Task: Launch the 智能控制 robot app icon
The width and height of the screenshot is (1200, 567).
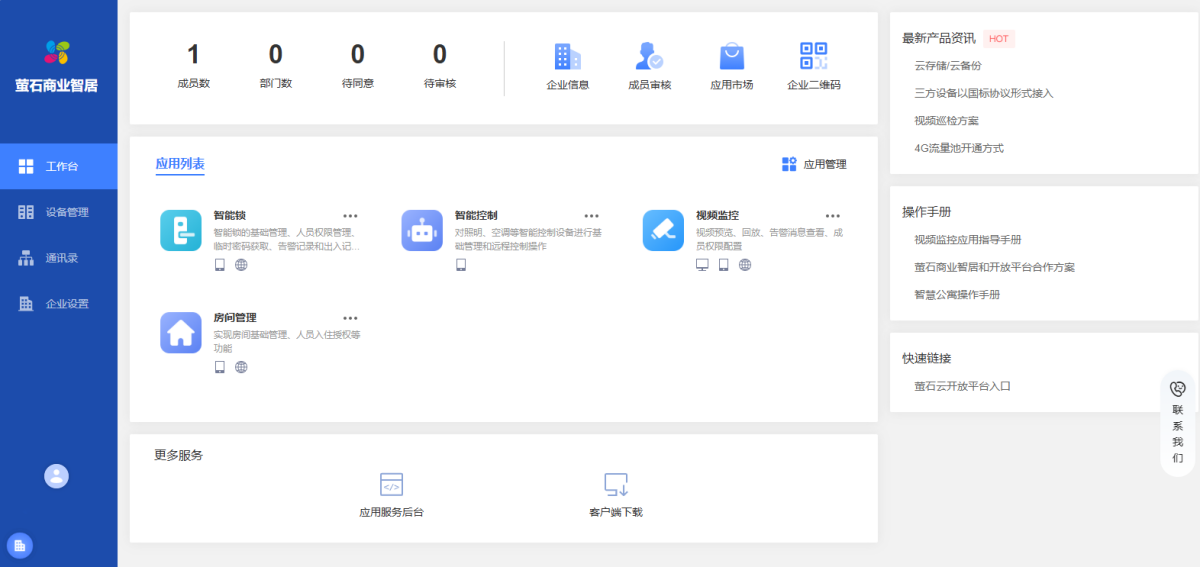Action: tap(422, 230)
